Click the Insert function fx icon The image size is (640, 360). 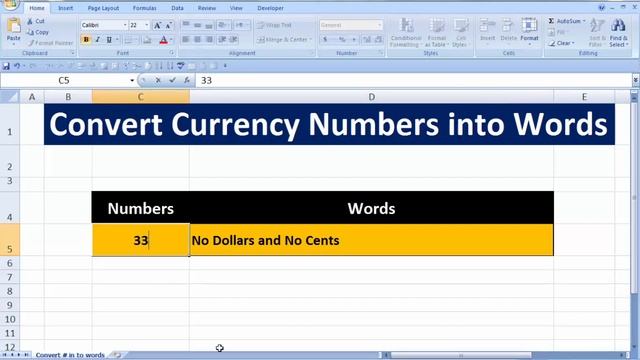coord(187,80)
